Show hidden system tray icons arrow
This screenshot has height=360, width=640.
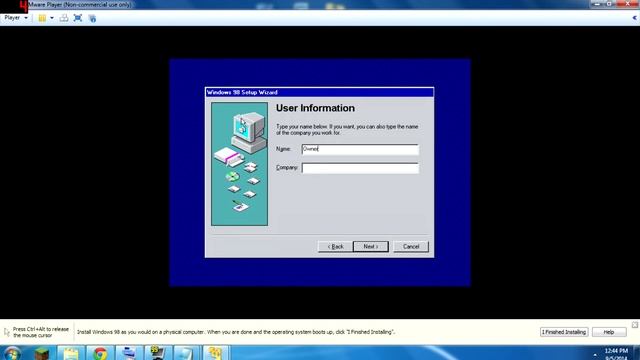[x=595, y=354]
